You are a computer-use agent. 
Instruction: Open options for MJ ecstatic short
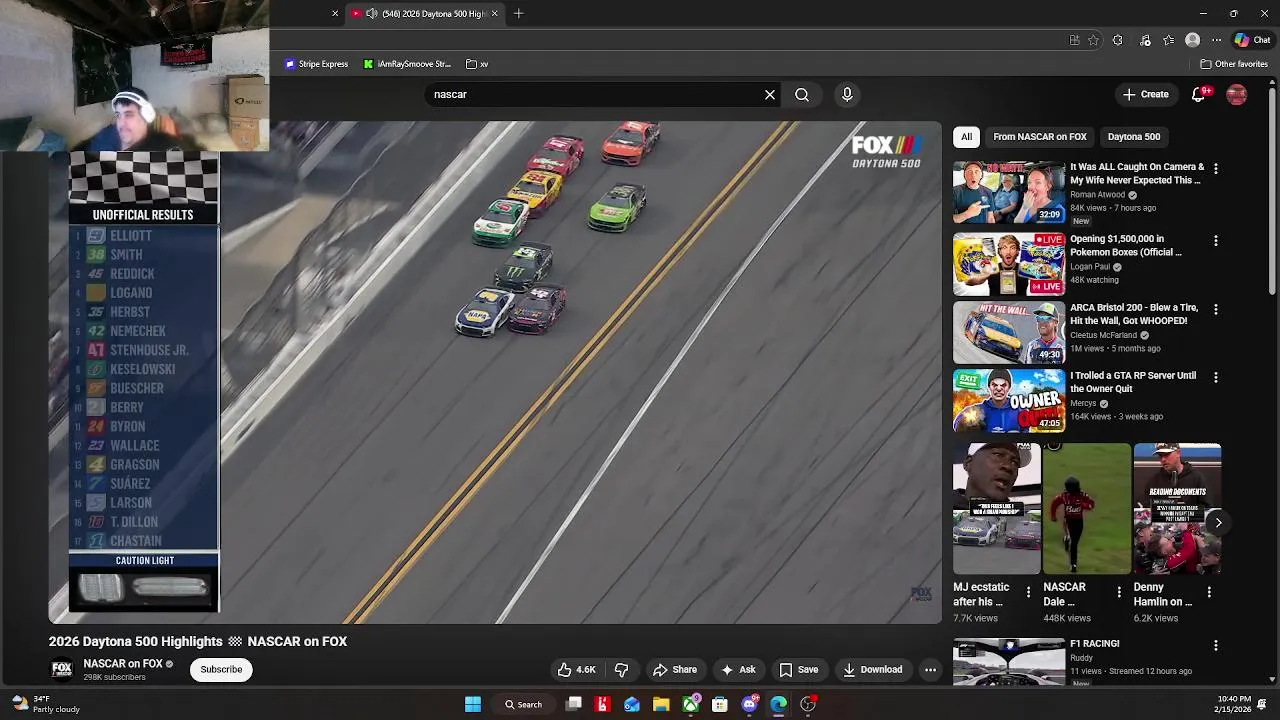[x=1028, y=592]
